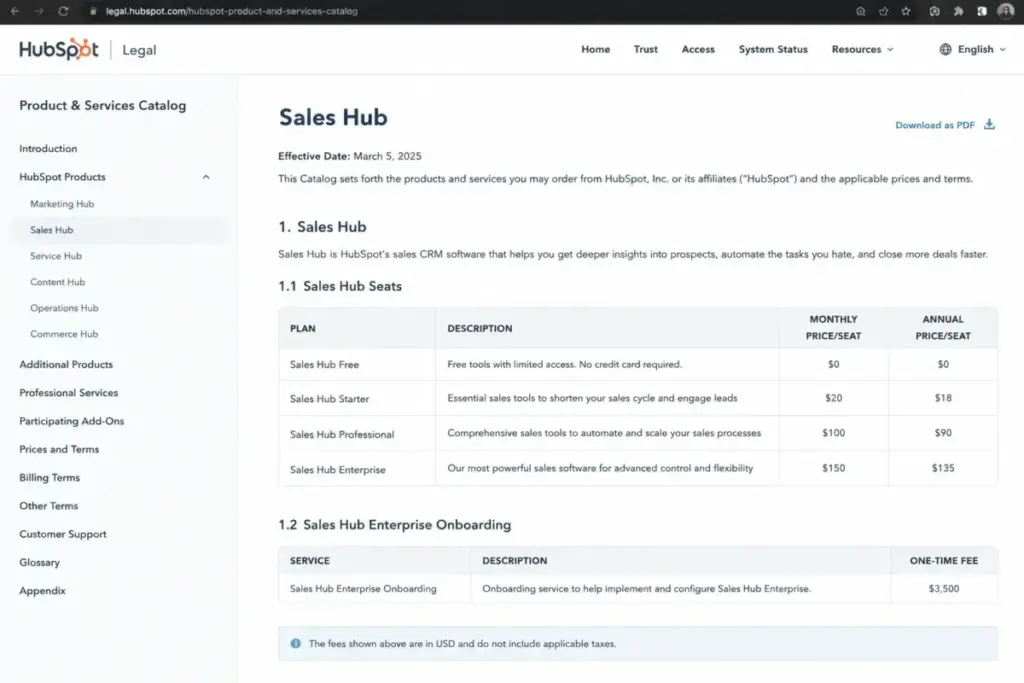
Task: Open Trust in top navigation
Action: (x=645, y=49)
